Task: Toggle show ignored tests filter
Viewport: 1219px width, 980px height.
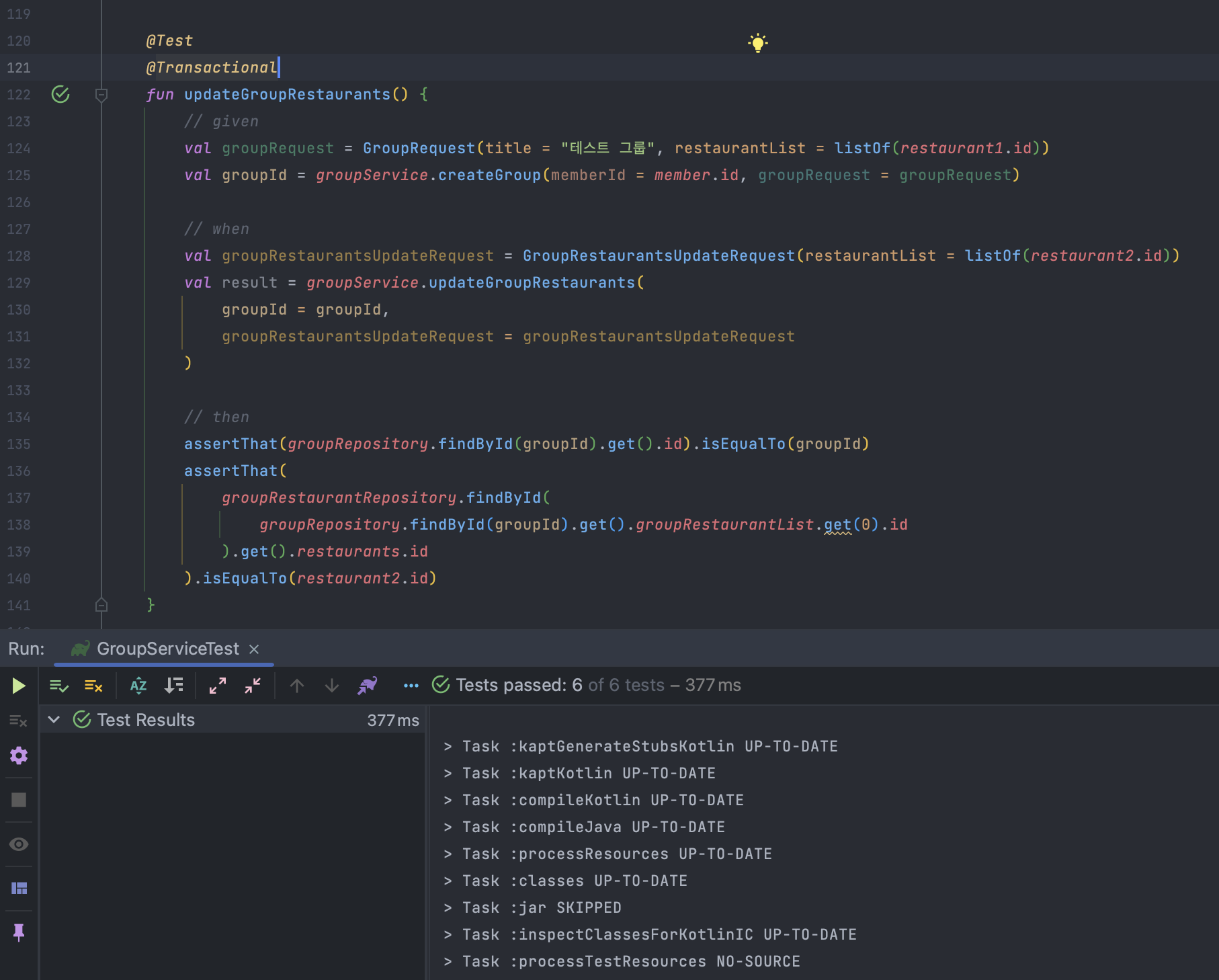Action: [93, 686]
